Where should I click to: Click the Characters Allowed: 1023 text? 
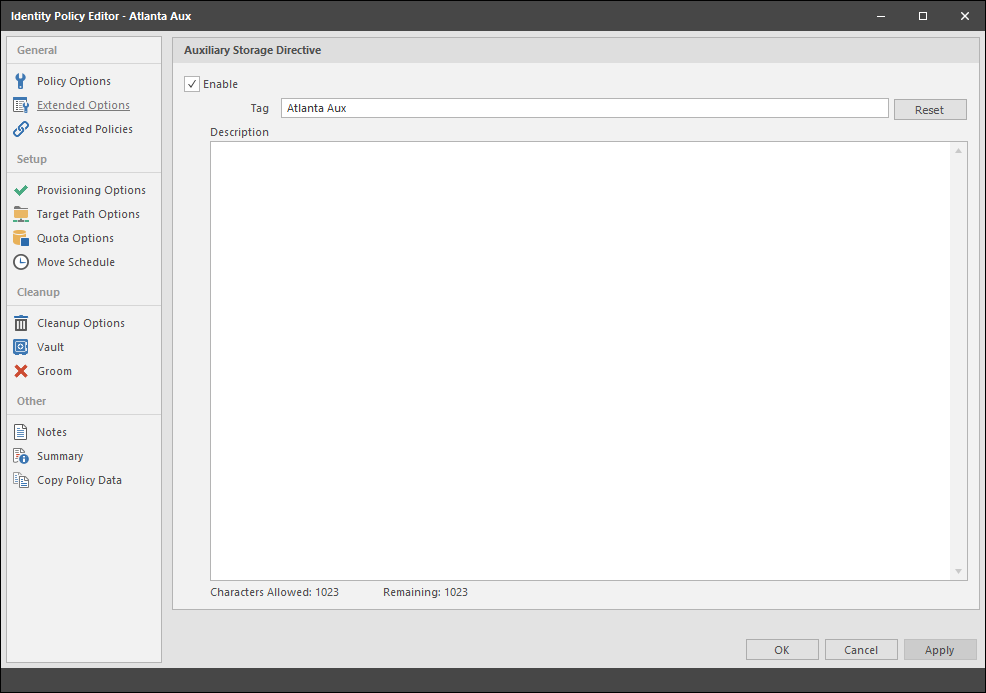[x=274, y=592]
